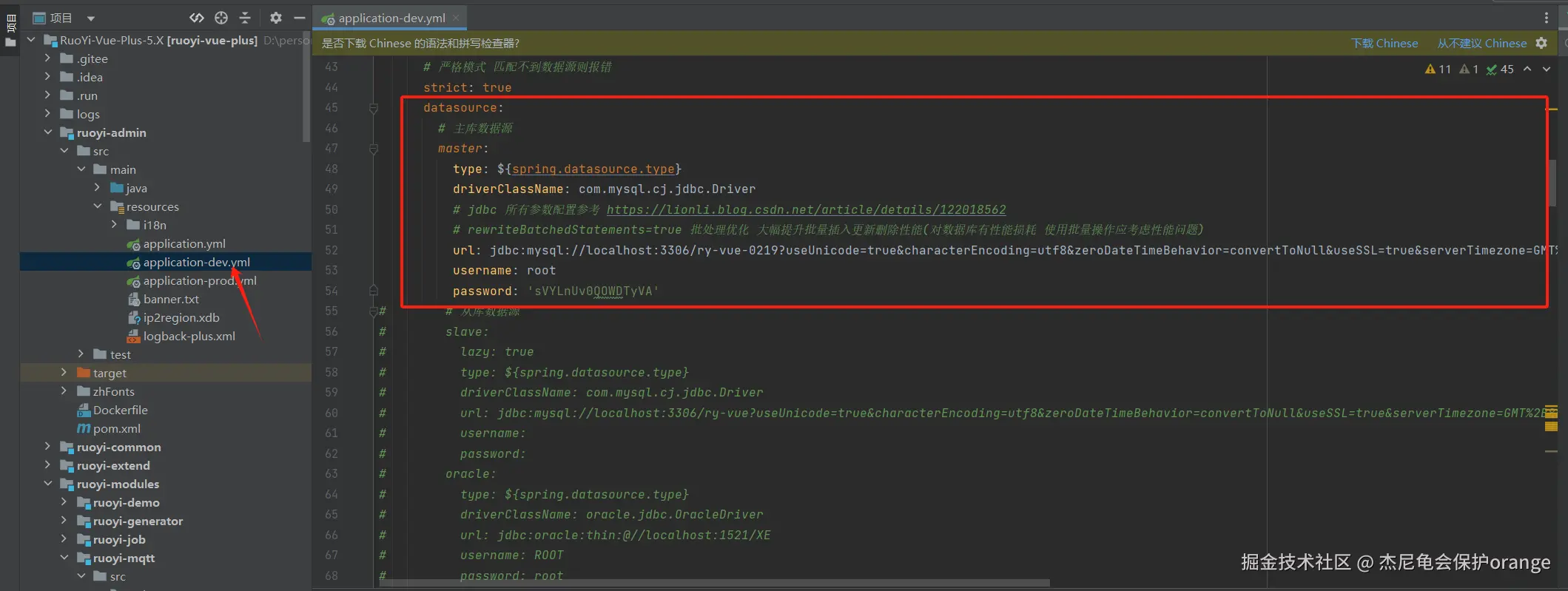Image resolution: width=1568 pixels, height=591 pixels.
Task: Expand the ruoyi-generator module
Action: pyautogui.click(x=64, y=521)
